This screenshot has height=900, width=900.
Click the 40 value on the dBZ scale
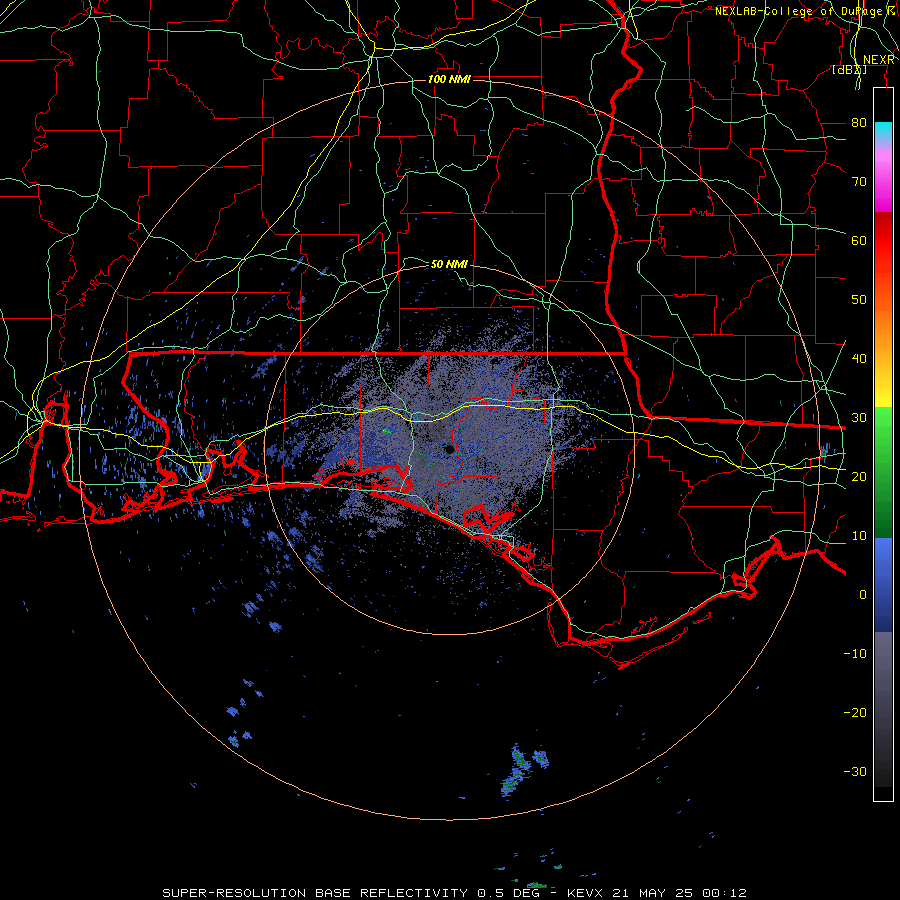tap(859, 359)
